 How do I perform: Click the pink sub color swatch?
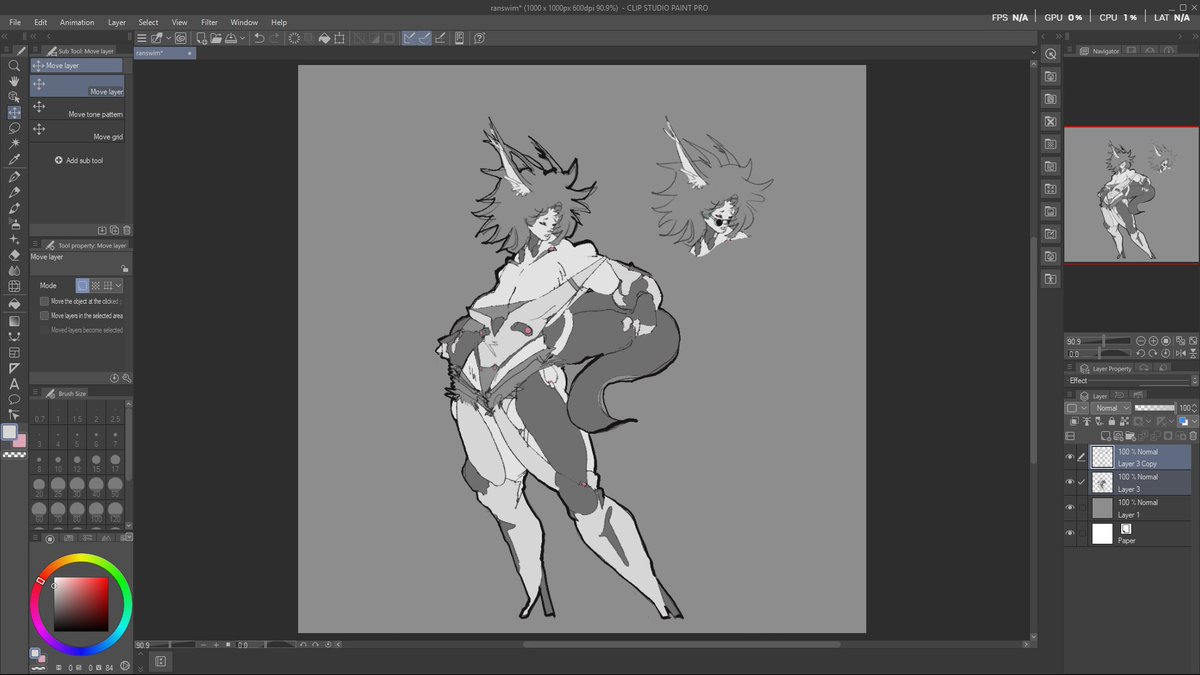click(20, 441)
